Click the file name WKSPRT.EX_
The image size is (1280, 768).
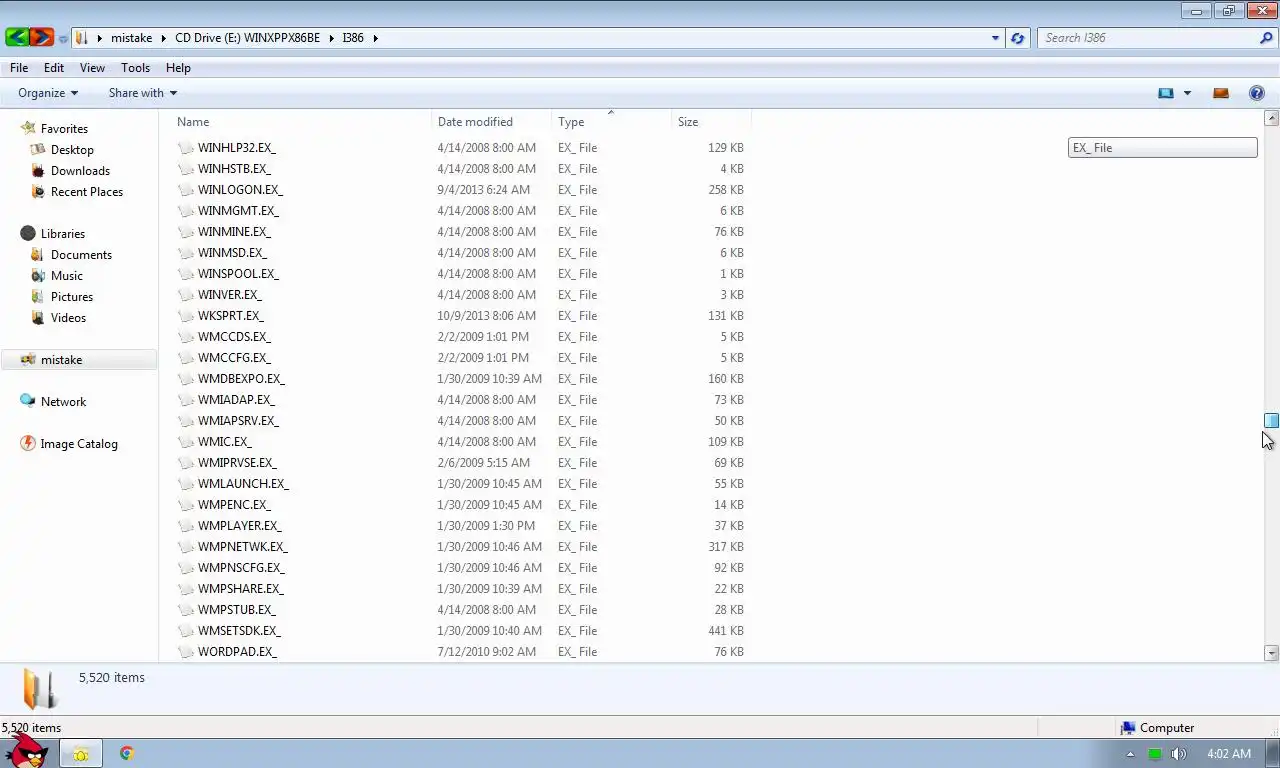click(x=230, y=316)
